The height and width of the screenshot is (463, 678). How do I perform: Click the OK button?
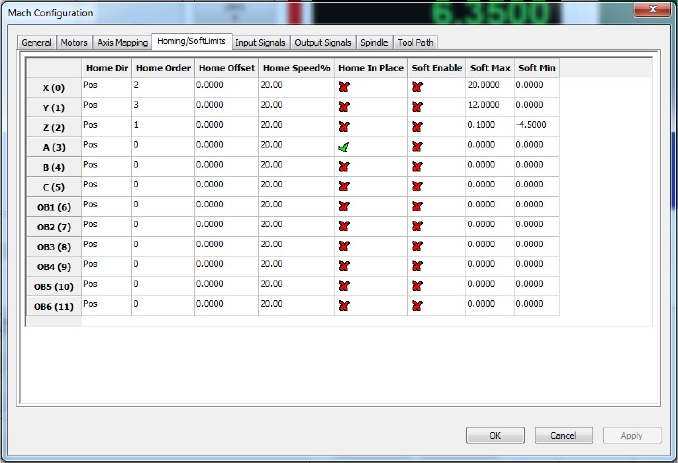[495, 435]
